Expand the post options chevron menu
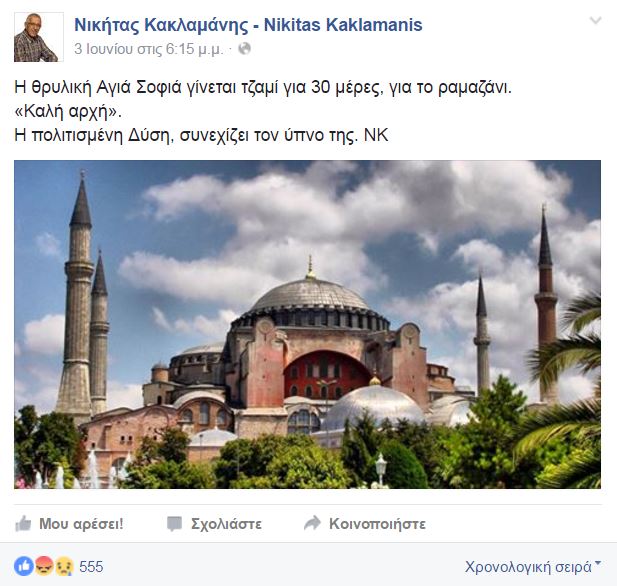The image size is (617, 586). tap(595, 20)
